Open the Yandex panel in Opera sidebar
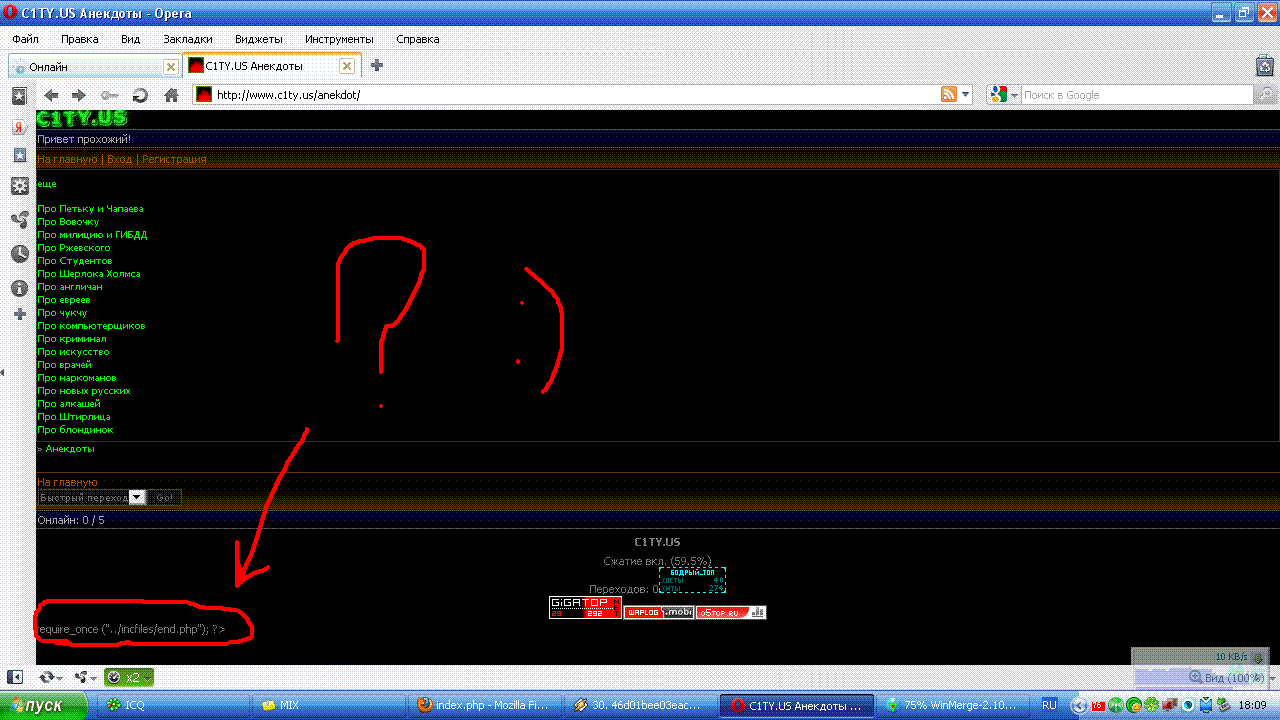1280x720 pixels. [x=18, y=127]
